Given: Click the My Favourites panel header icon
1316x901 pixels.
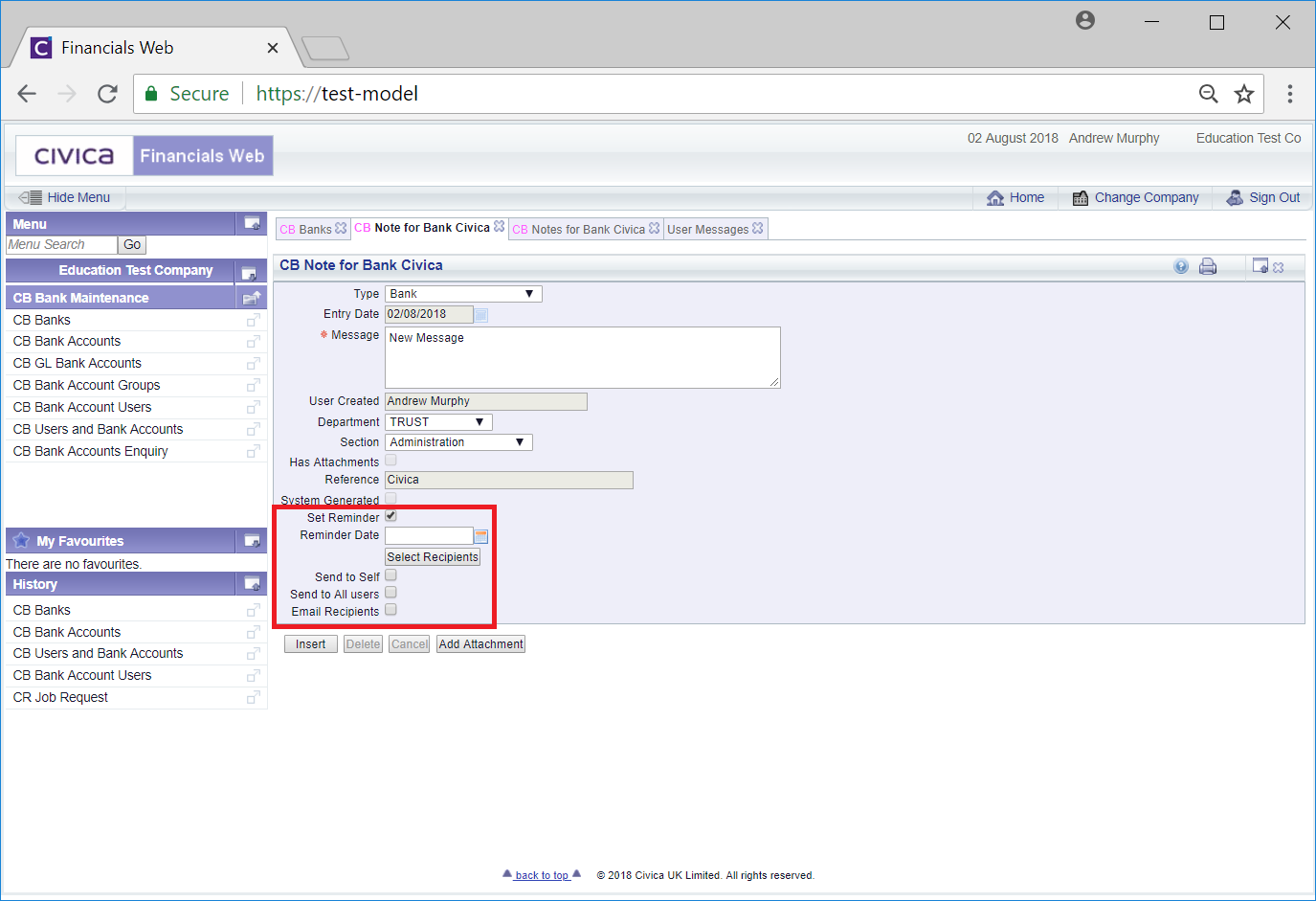Looking at the screenshot, I should coord(252,541).
